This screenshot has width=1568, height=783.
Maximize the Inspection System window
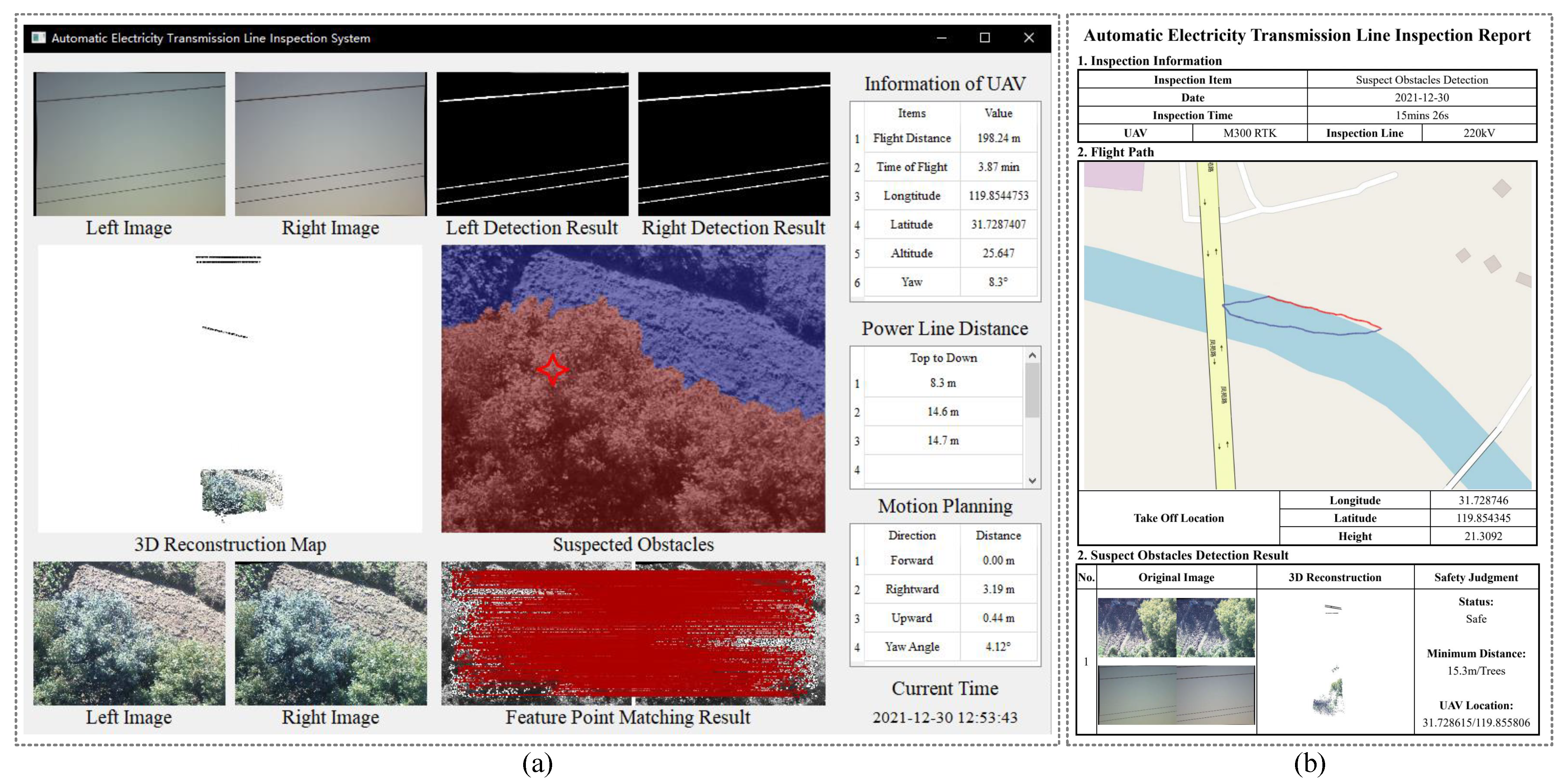(984, 38)
